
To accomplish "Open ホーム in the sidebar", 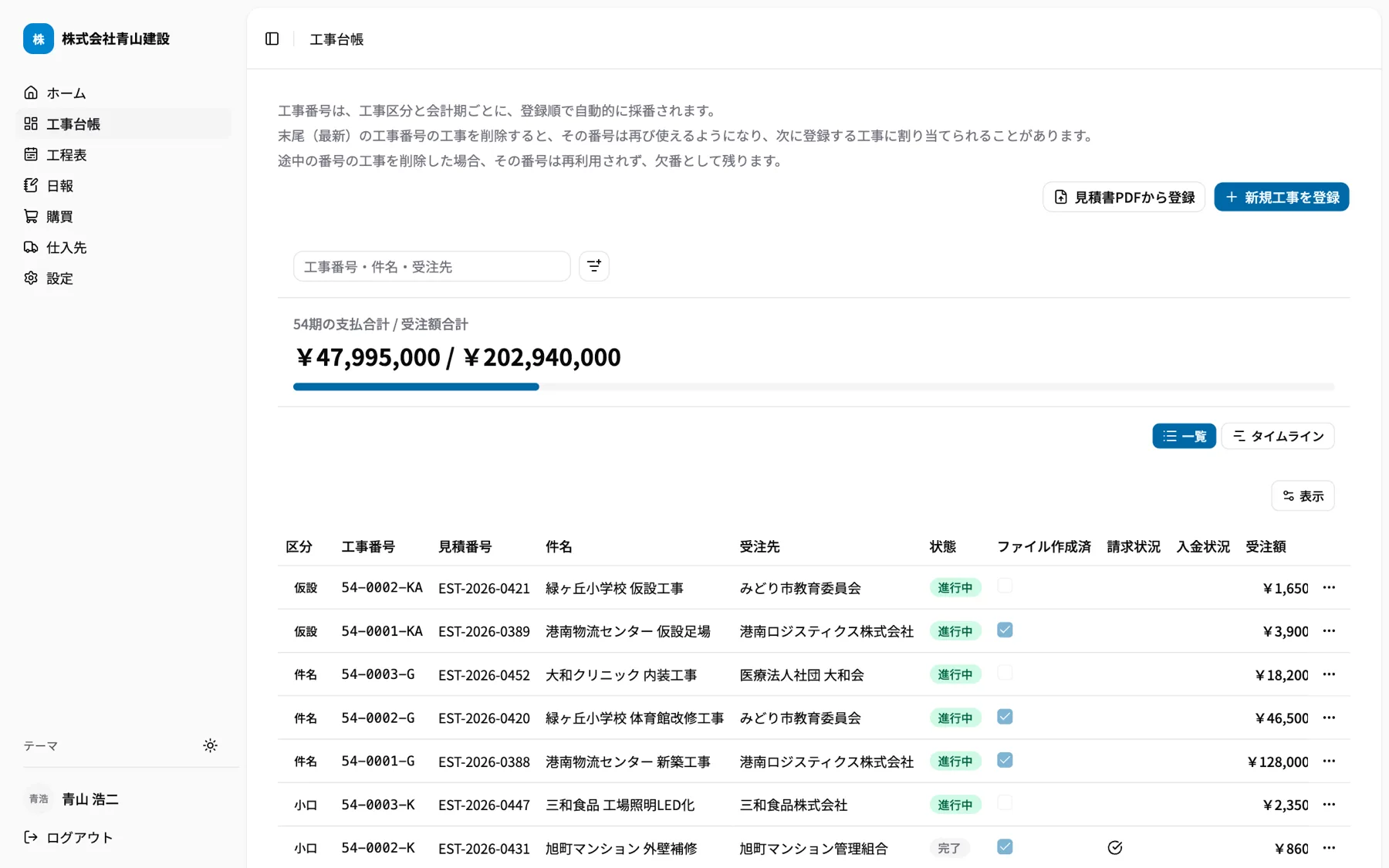I will [x=123, y=93].
